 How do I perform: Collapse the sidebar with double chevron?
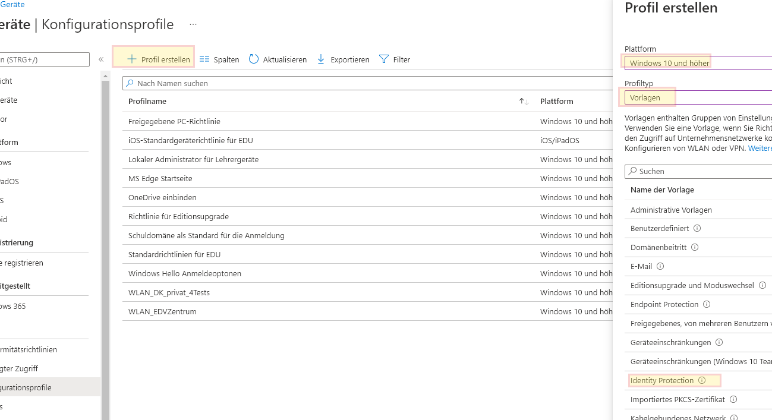[101, 59]
